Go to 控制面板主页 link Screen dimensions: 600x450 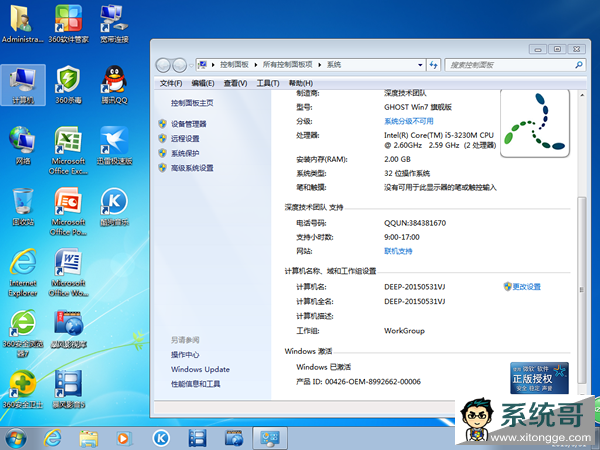pos(192,103)
